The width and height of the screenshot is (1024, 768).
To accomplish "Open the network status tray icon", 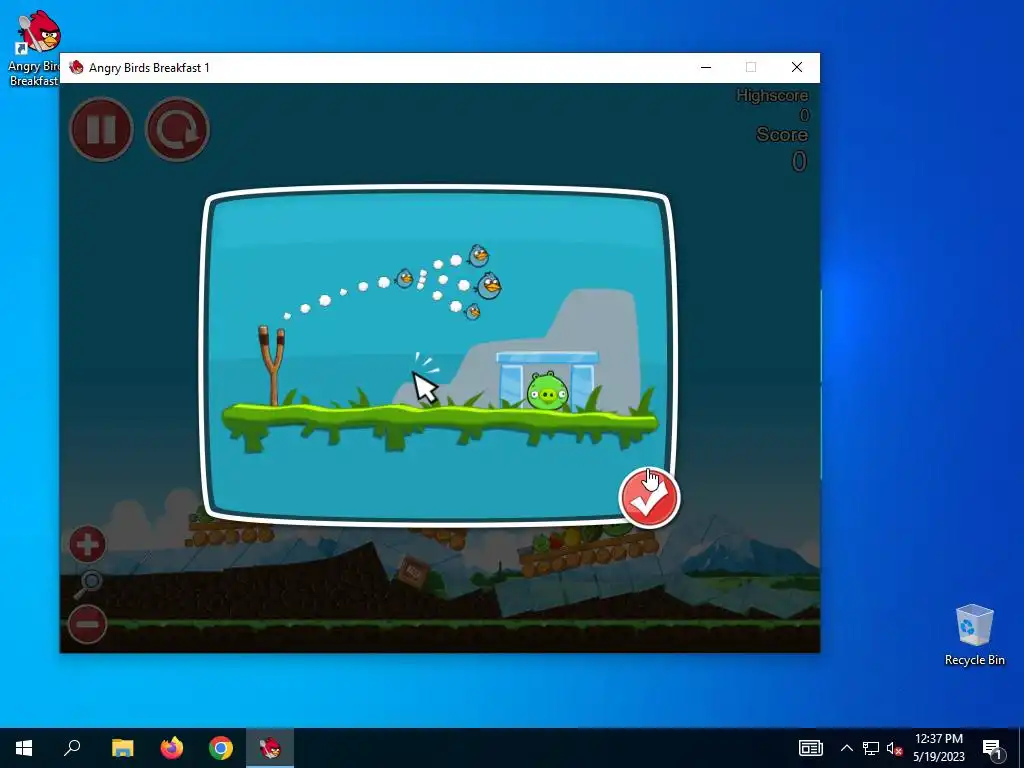I will (871, 748).
